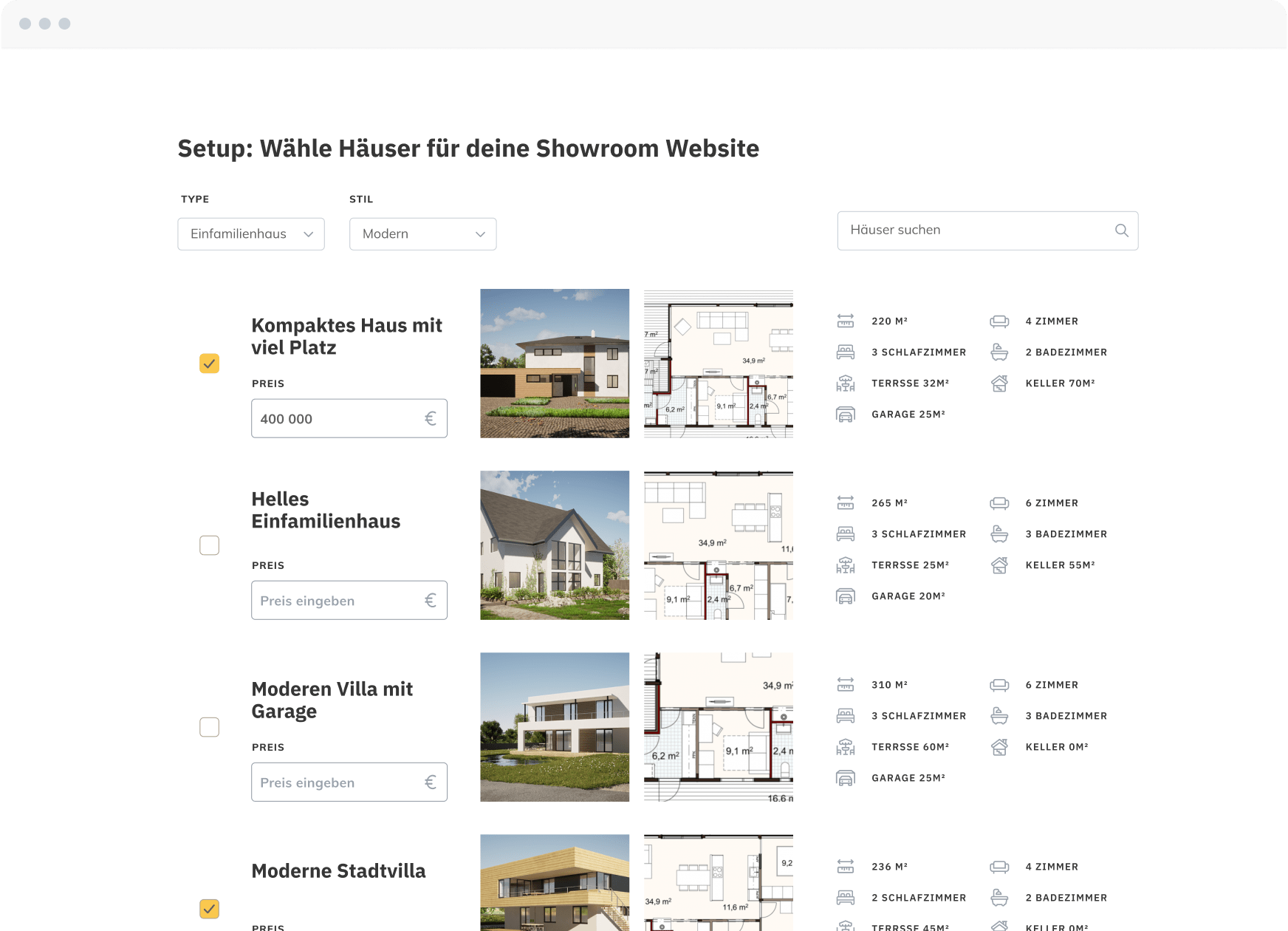Screen dimensions: 1288x931
Task: Open the Helles Einfamilienhaus floor plan image
Action: tap(719, 545)
